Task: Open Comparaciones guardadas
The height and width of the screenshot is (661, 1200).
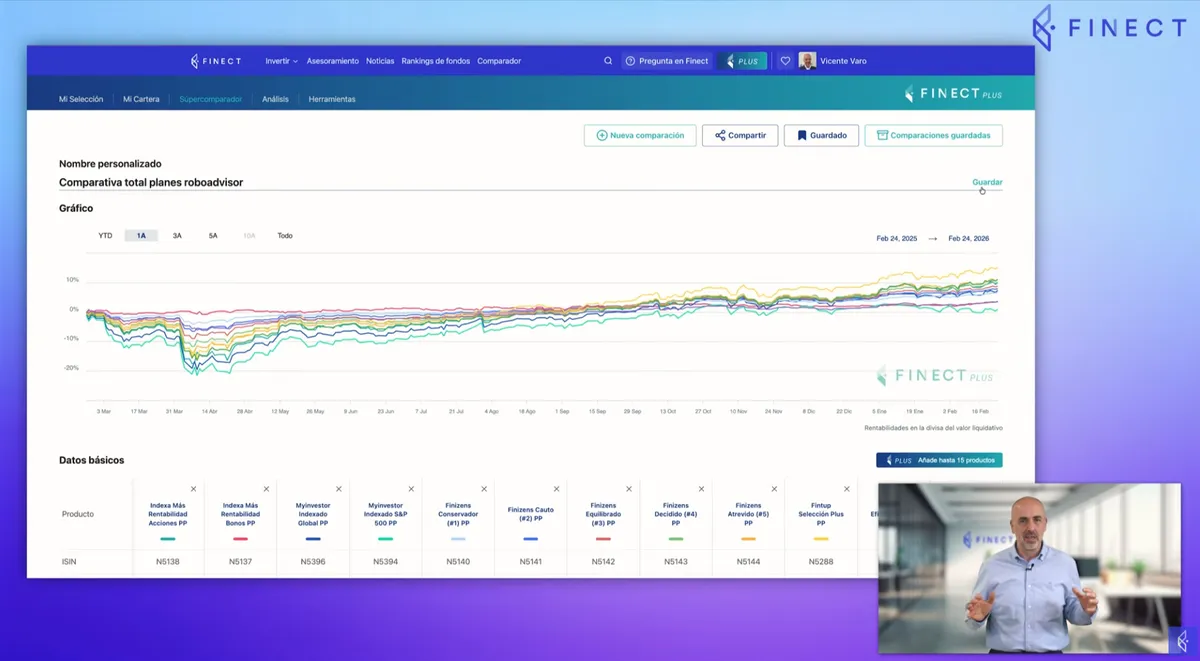Action: click(933, 135)
